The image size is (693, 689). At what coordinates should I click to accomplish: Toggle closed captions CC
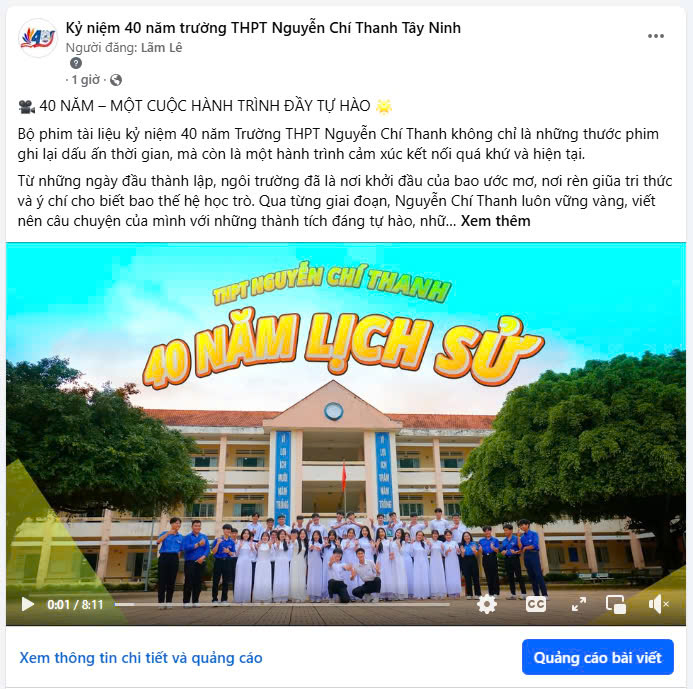pyautogui.click(x=536, y=604)
